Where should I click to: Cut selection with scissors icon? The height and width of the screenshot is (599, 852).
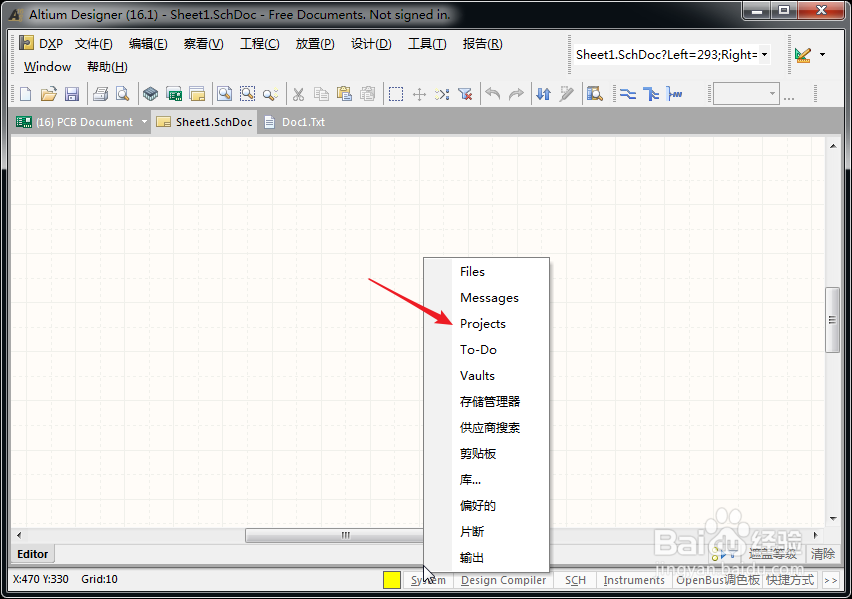(298, 94)
